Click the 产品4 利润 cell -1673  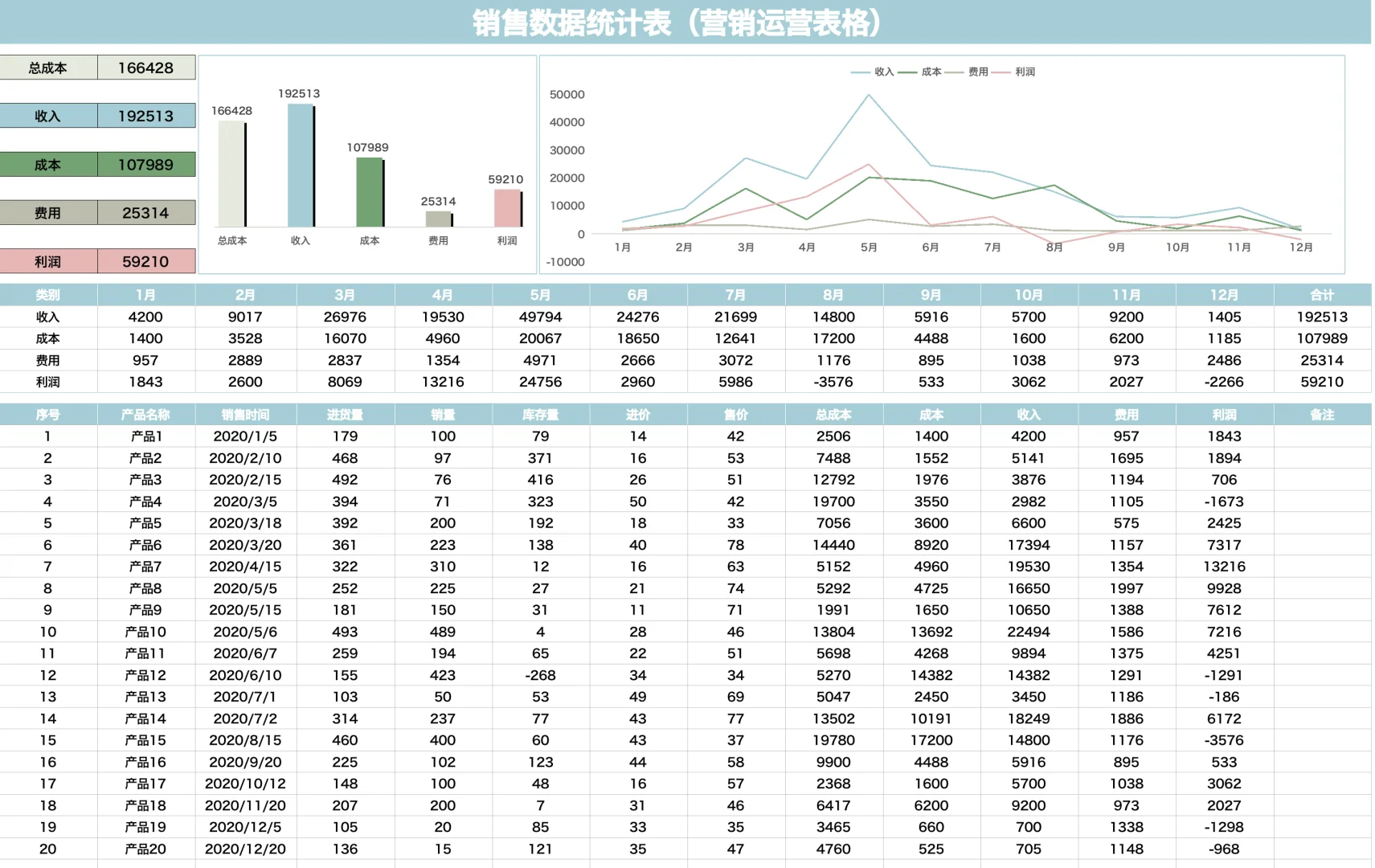point(1224,502)
